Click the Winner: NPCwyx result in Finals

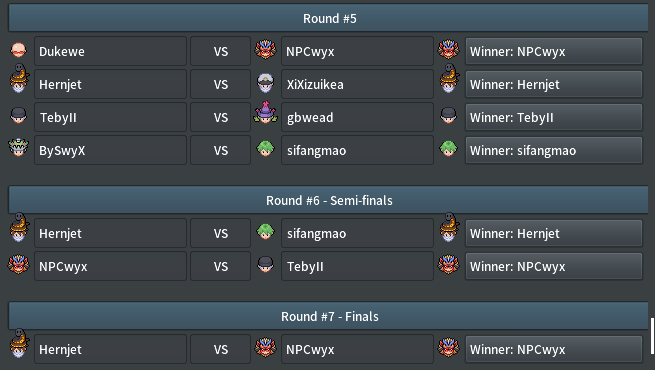[x=553, y=350]
